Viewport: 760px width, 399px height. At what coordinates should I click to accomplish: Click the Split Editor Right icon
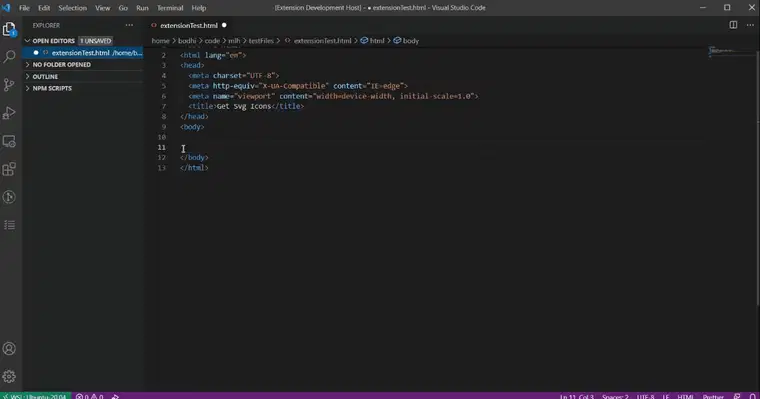click(x=733, y=25)
